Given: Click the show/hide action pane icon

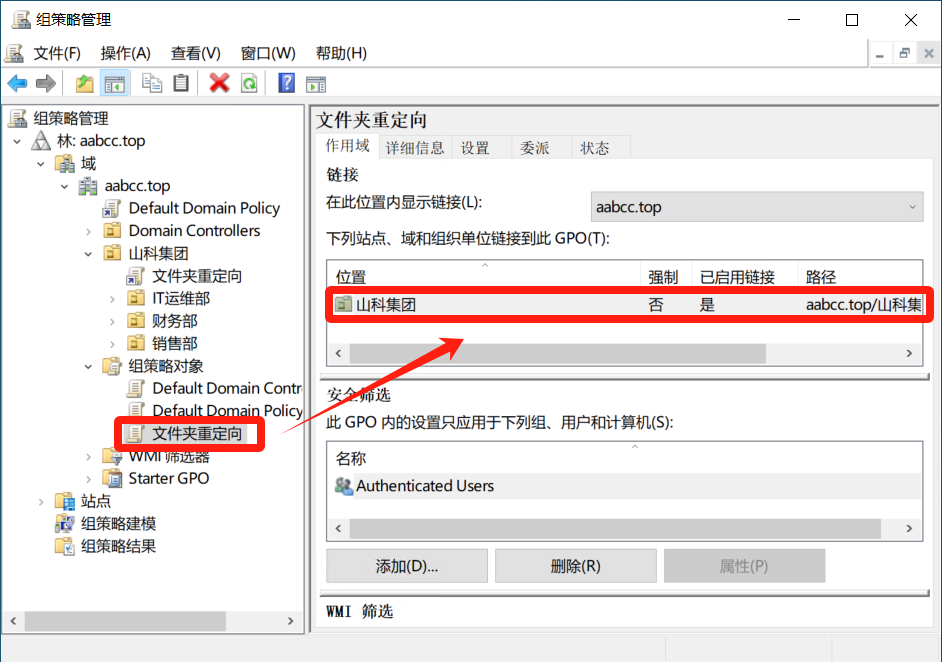Looking at the screenshot, I should 316,83.
